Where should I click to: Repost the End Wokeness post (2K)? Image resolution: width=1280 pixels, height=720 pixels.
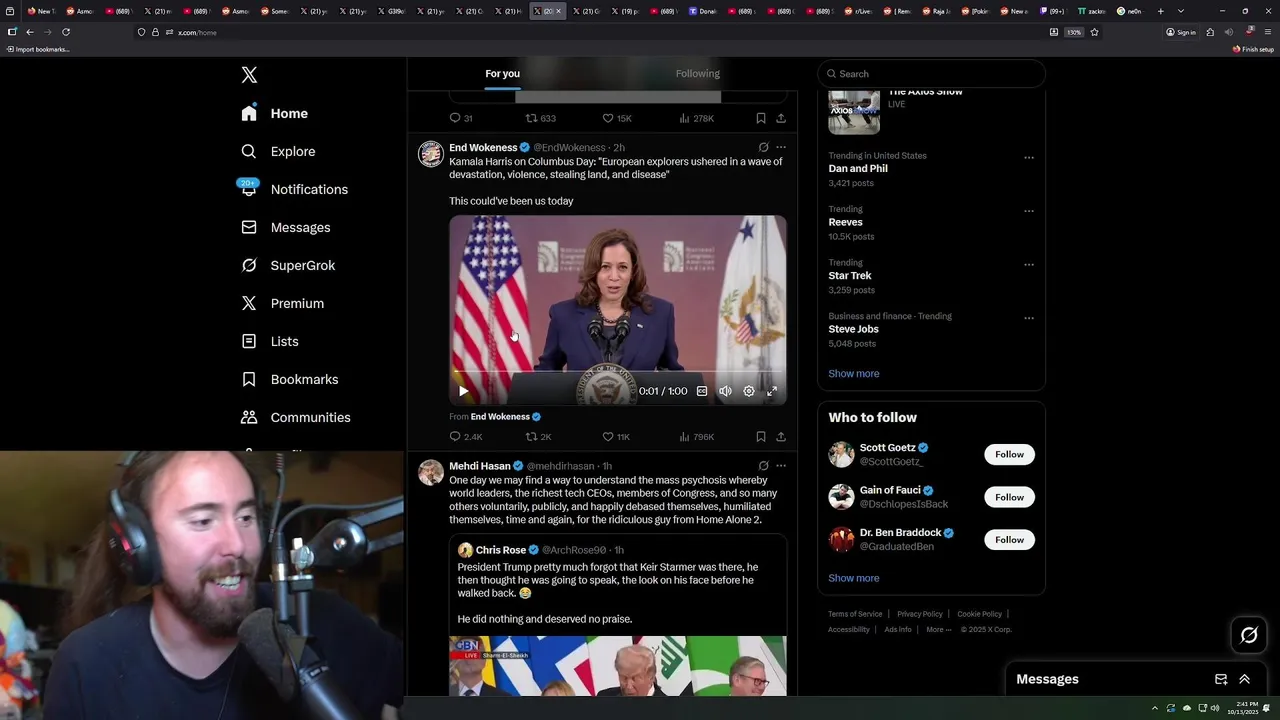click(539, 437)
